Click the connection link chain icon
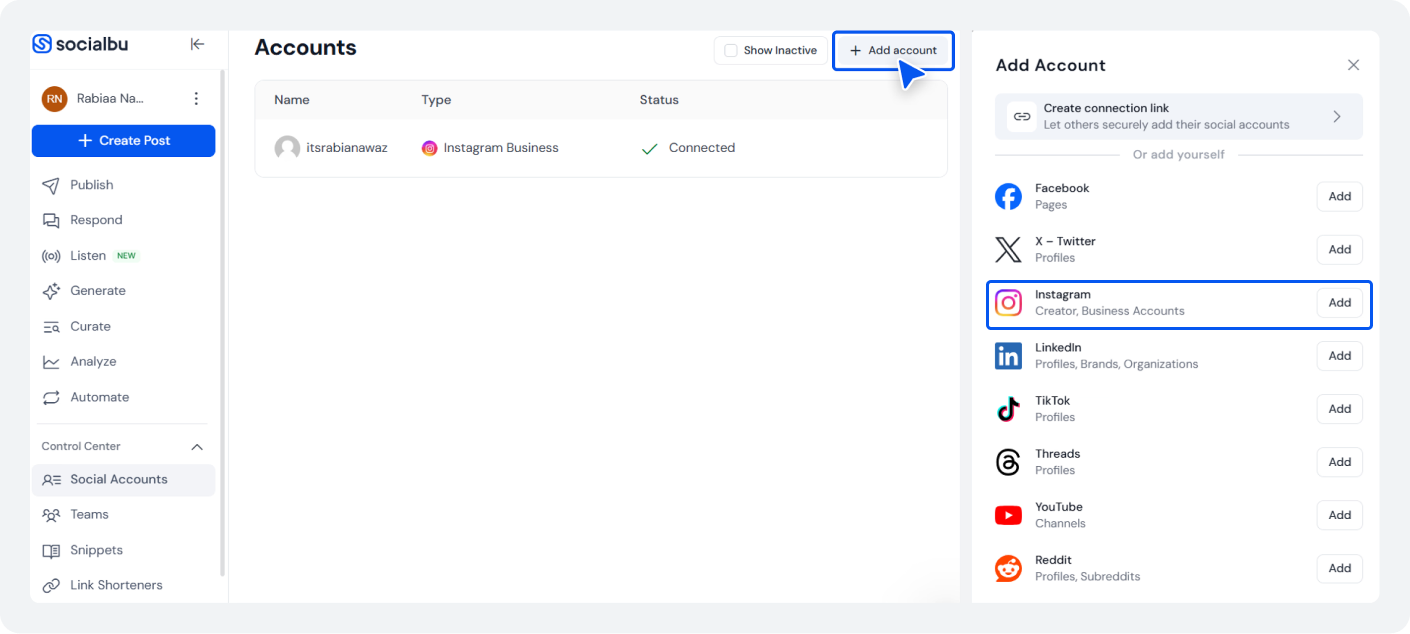This screenshot has width=1410, height=634. click(x=1021, y=116)
